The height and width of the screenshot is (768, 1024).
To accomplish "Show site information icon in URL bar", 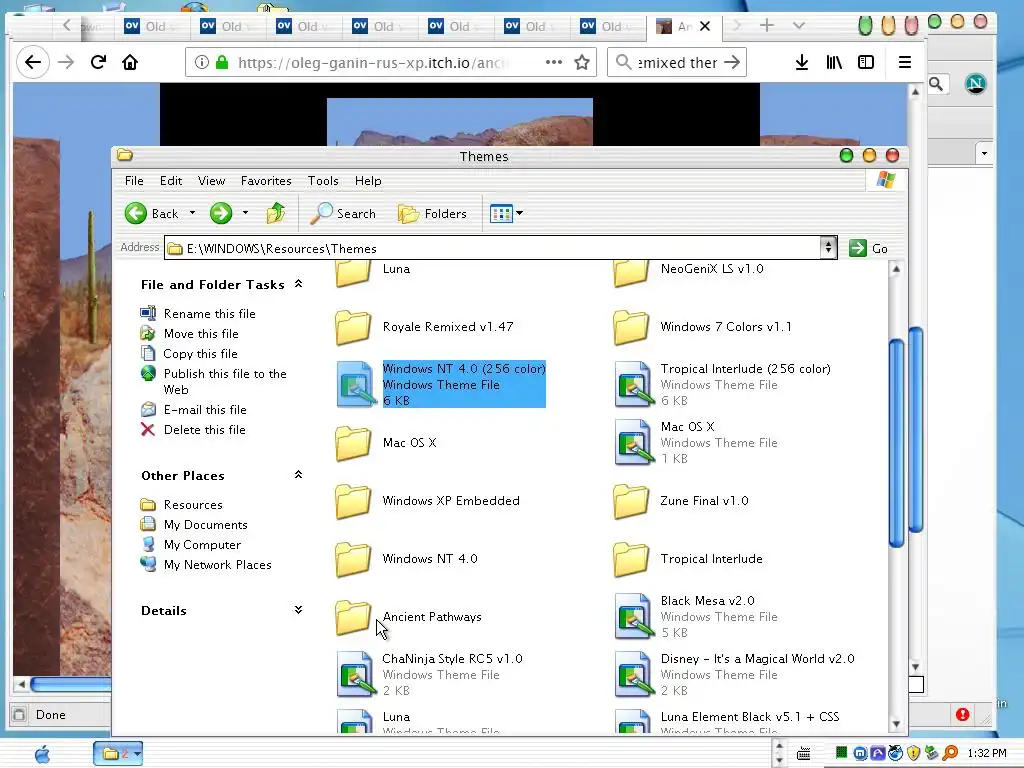I will coord(202,63).
